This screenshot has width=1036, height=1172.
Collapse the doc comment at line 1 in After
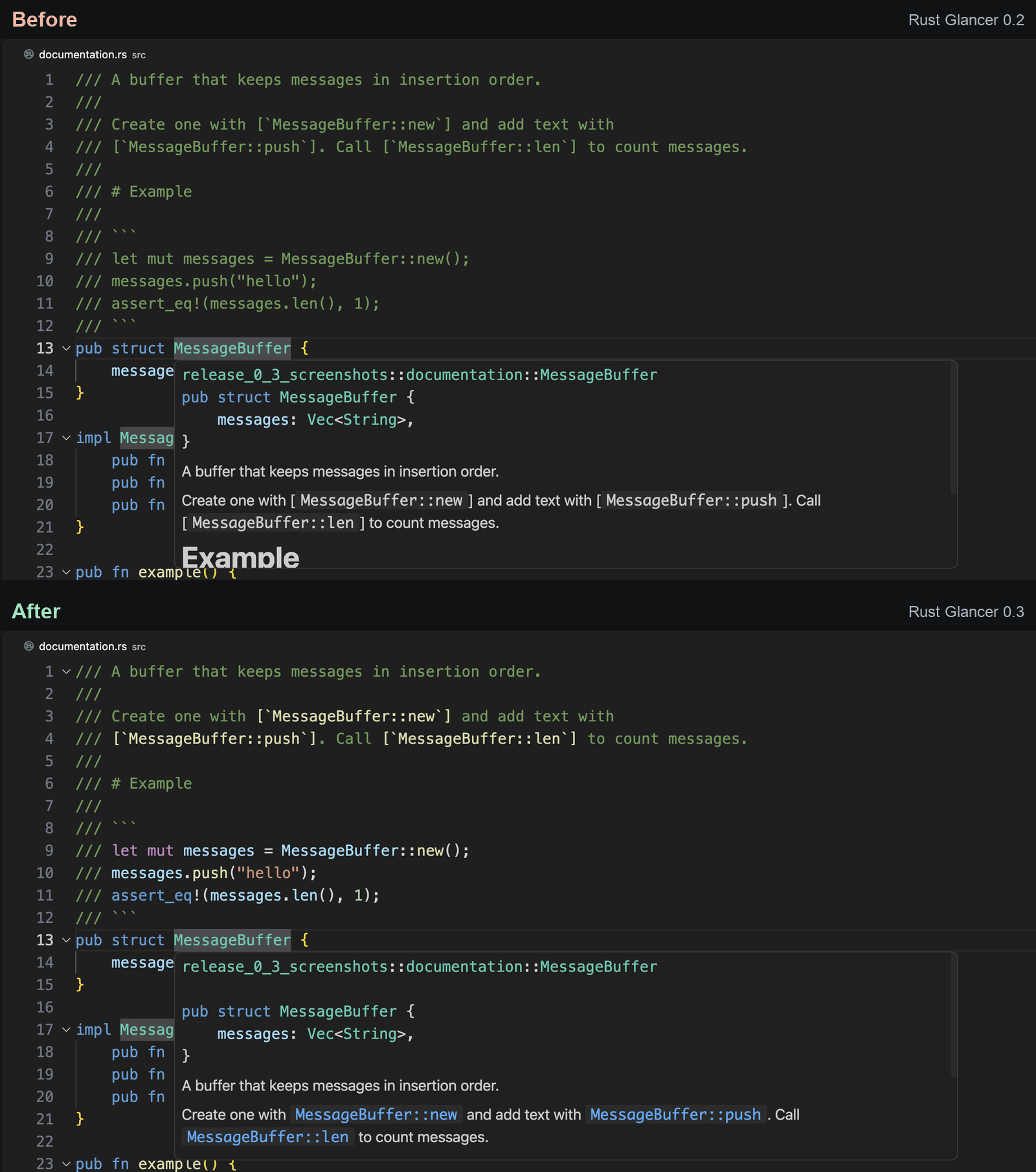[66, 672]
